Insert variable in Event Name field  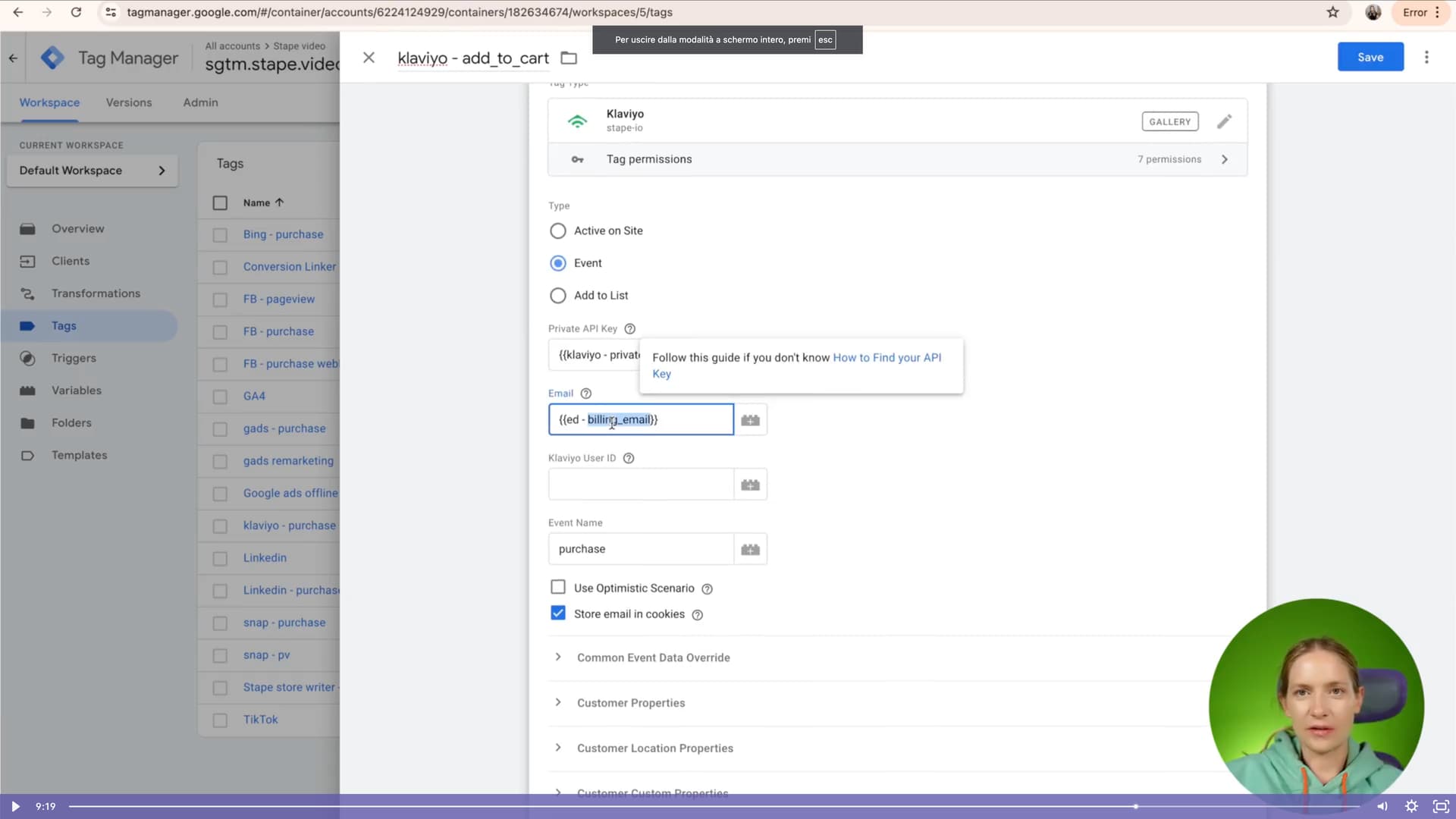coord(751,549)
